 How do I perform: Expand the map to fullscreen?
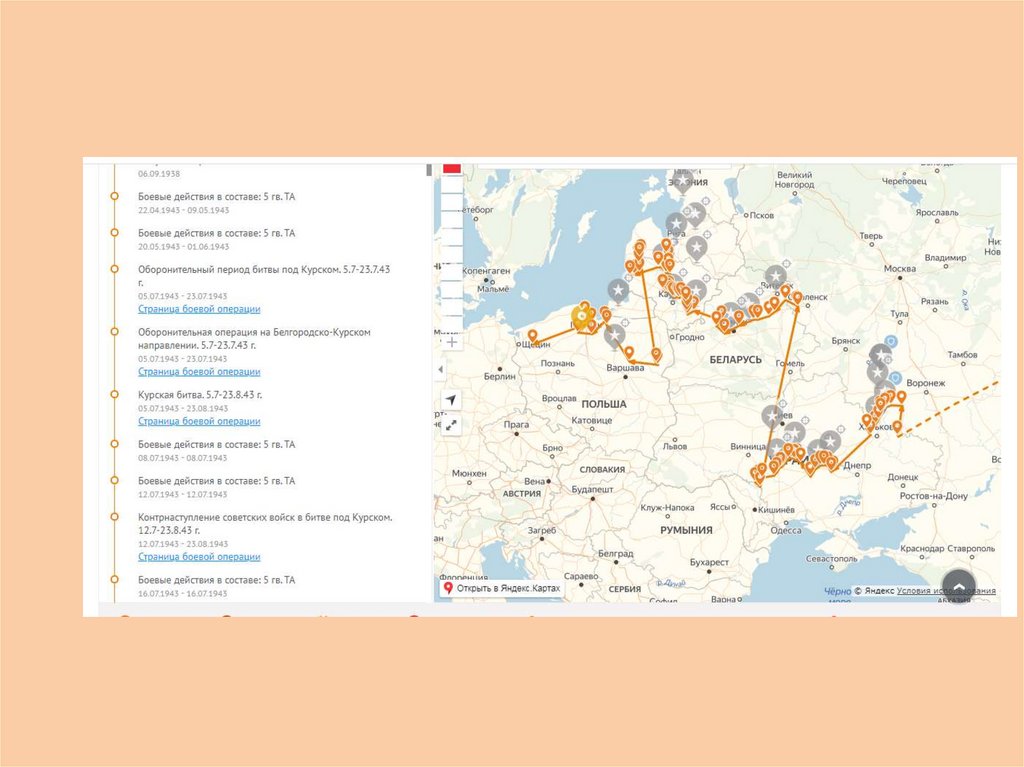[x=451, y=425]
